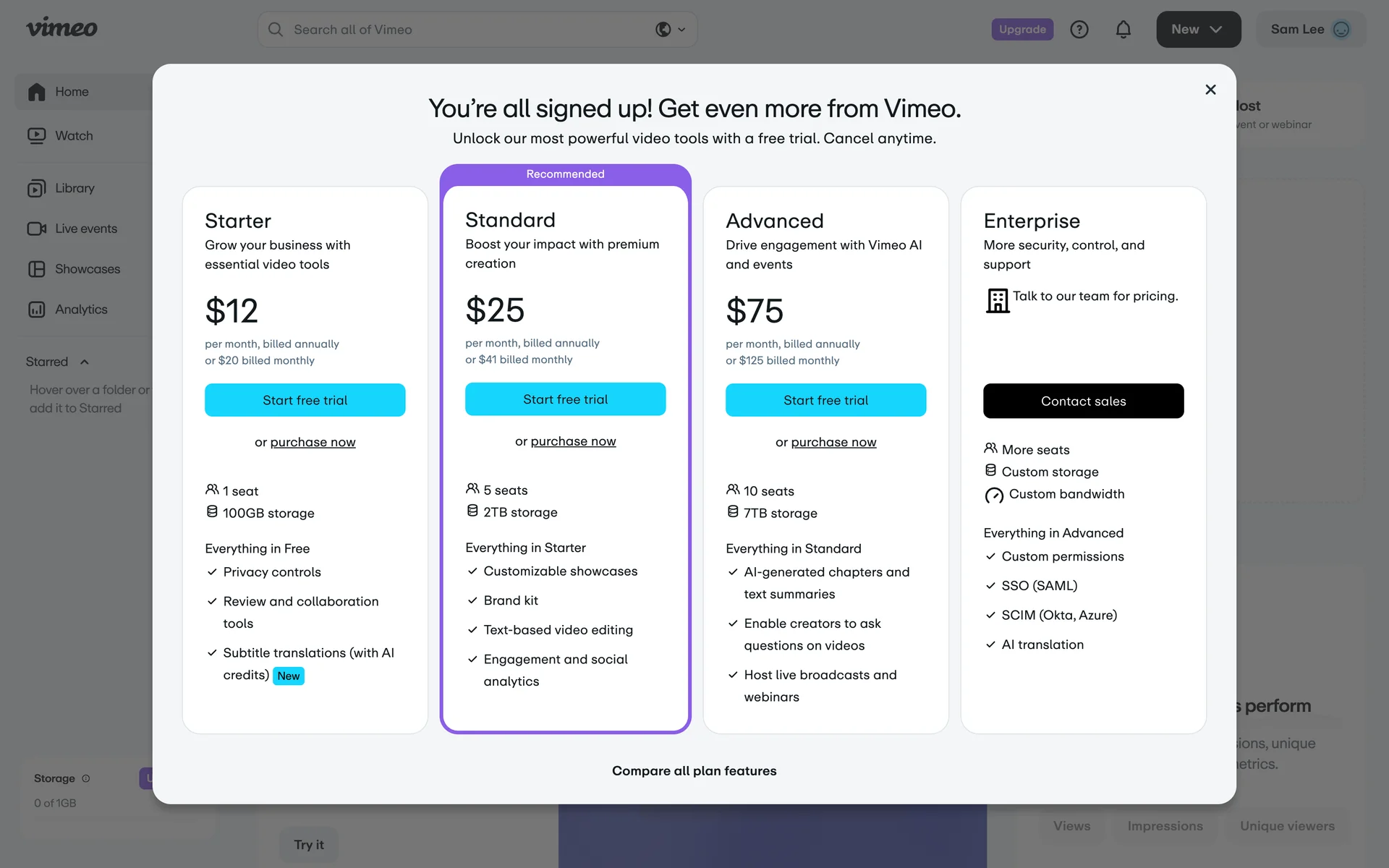
Task: Start free trial for Standard plan
Action: pyautogui.click(x=565, y=399)
